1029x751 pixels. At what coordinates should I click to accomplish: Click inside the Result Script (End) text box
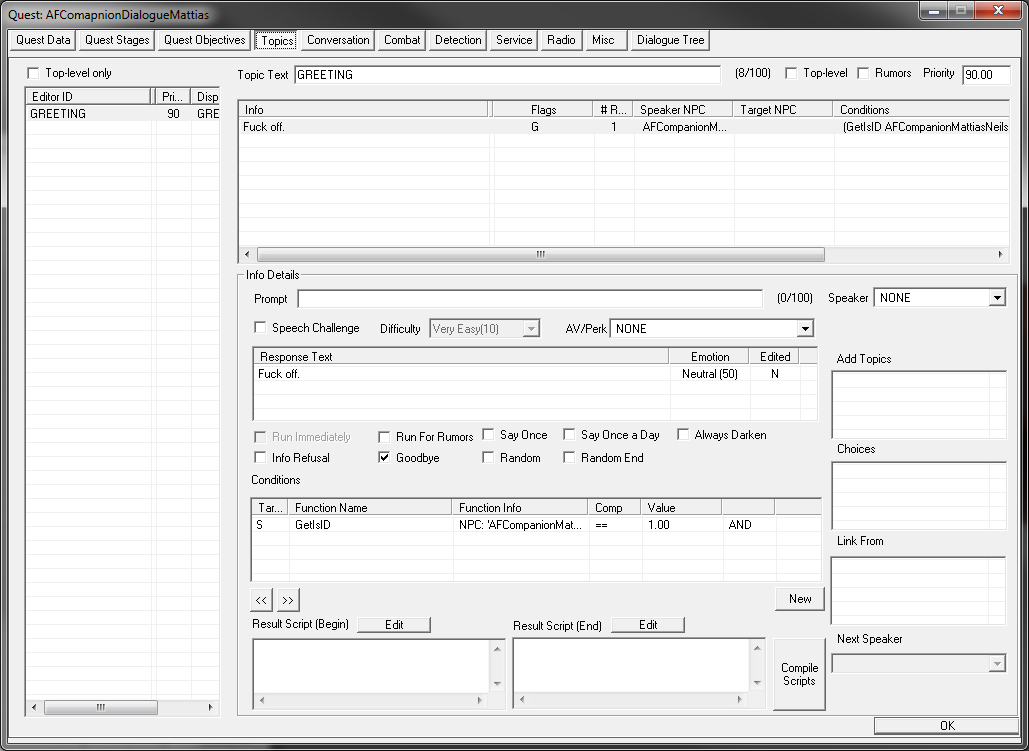tap(631, 666)
